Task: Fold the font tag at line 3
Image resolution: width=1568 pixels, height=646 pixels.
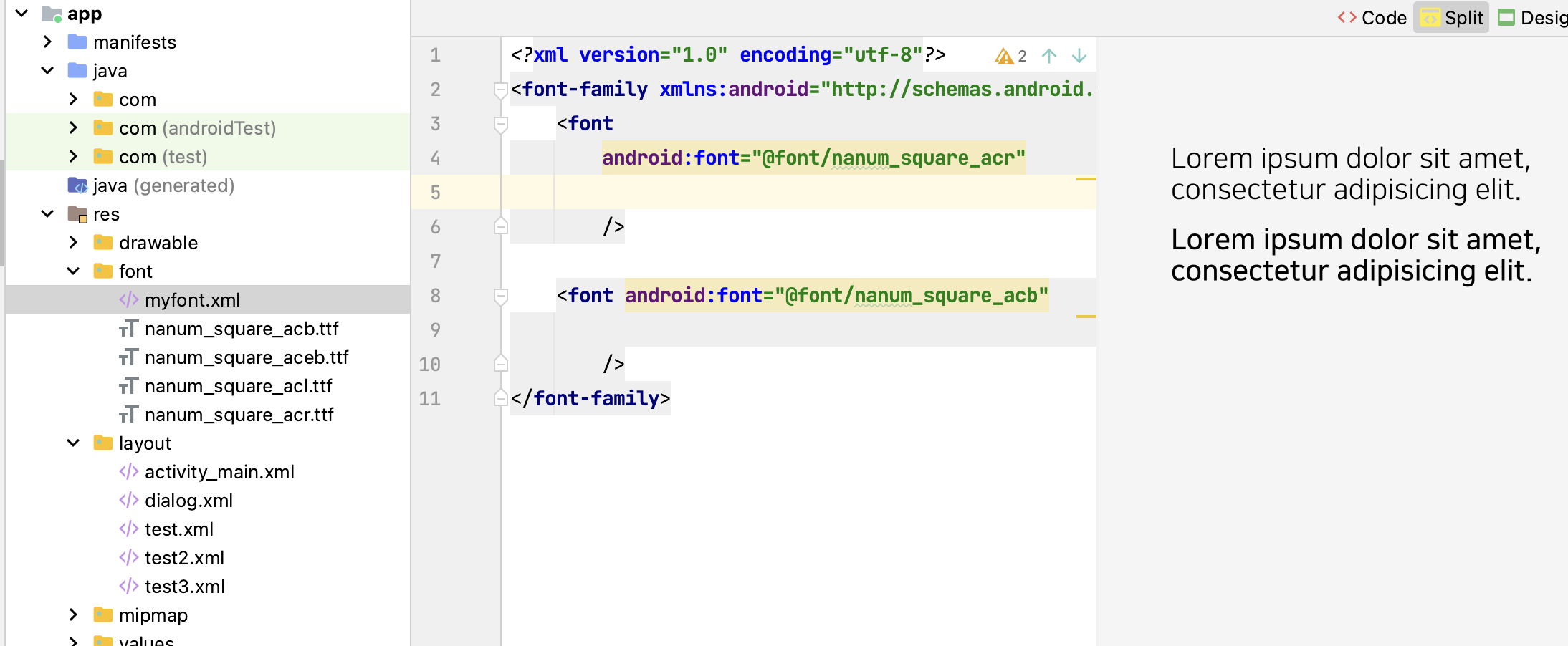Action: (501, 124)
